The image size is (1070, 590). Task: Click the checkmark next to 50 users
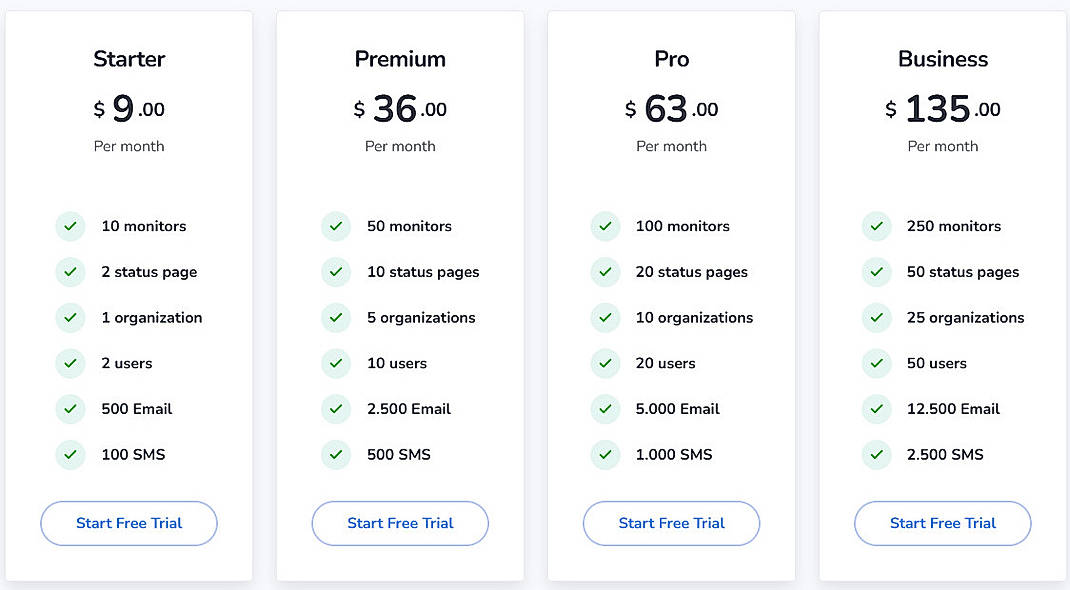[x=876, y=363]
